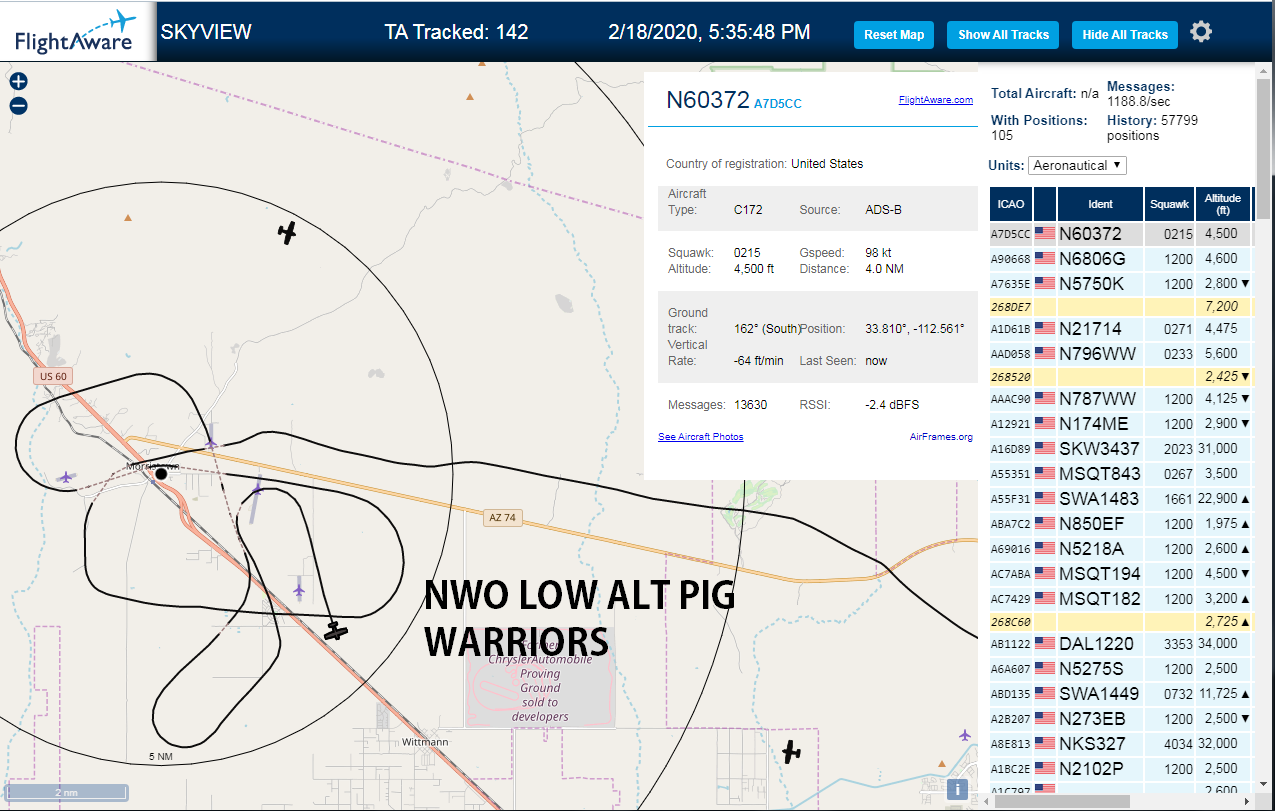Click the US flag in N60372 row
Viewport: 1275px width, 811px height.
click(1045, 233)
